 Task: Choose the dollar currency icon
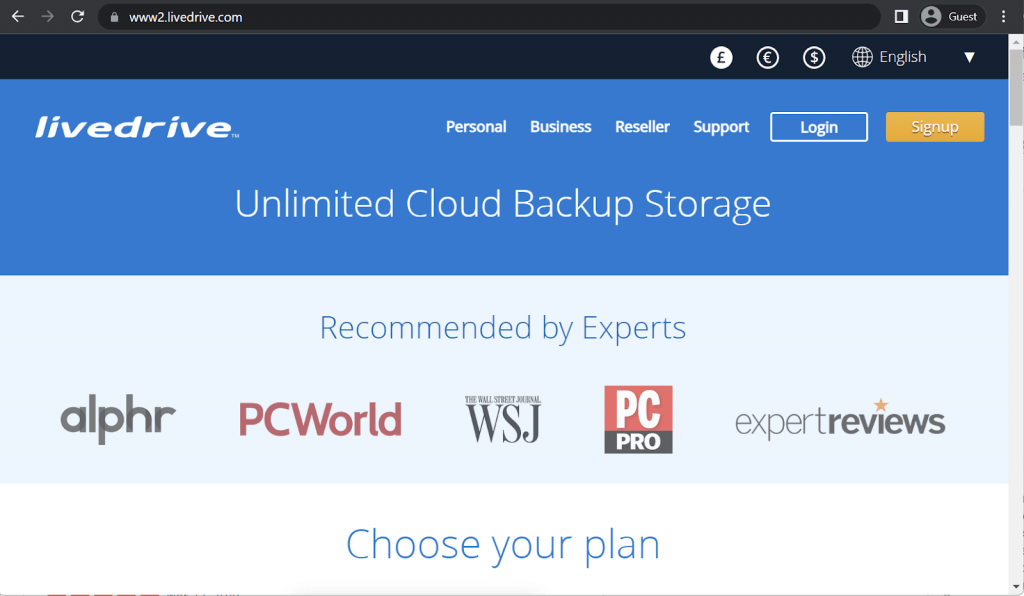pos(814,57)
